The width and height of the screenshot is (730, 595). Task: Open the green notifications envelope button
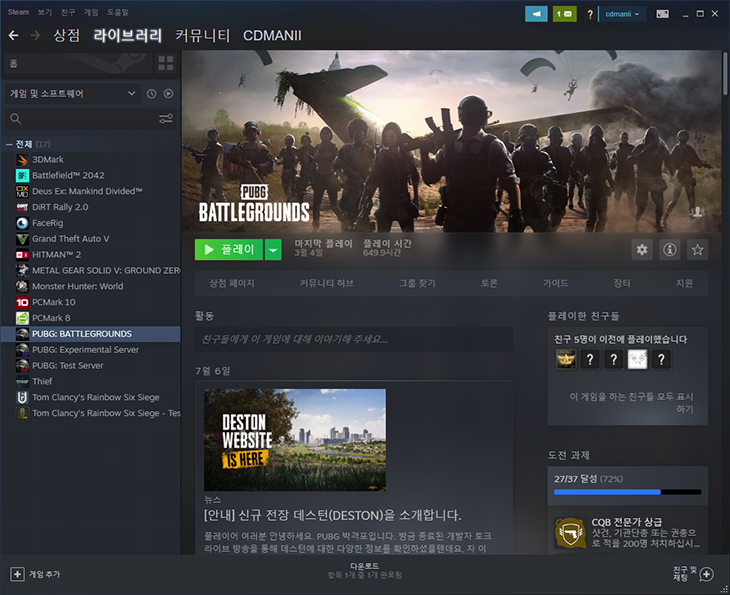pos(564,14)
